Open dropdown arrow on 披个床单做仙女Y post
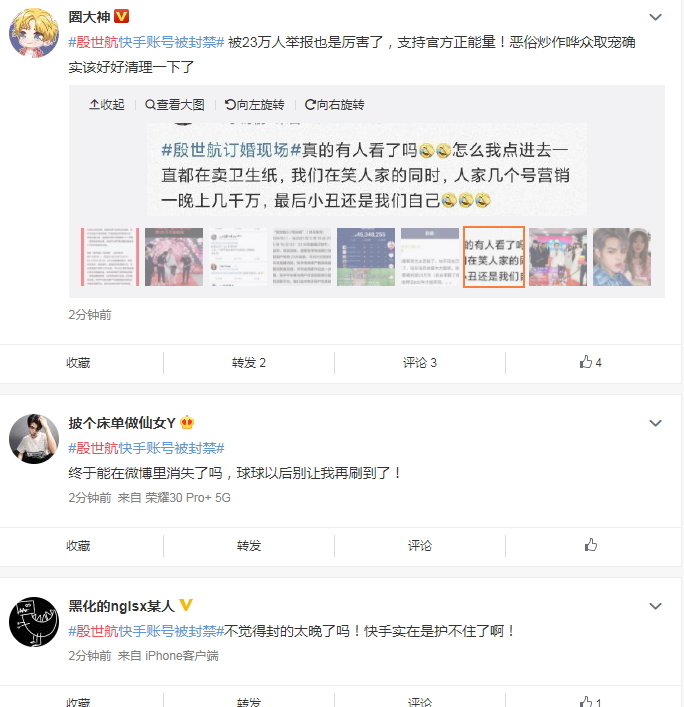684x707 pixels. click(x=655, y=423)
